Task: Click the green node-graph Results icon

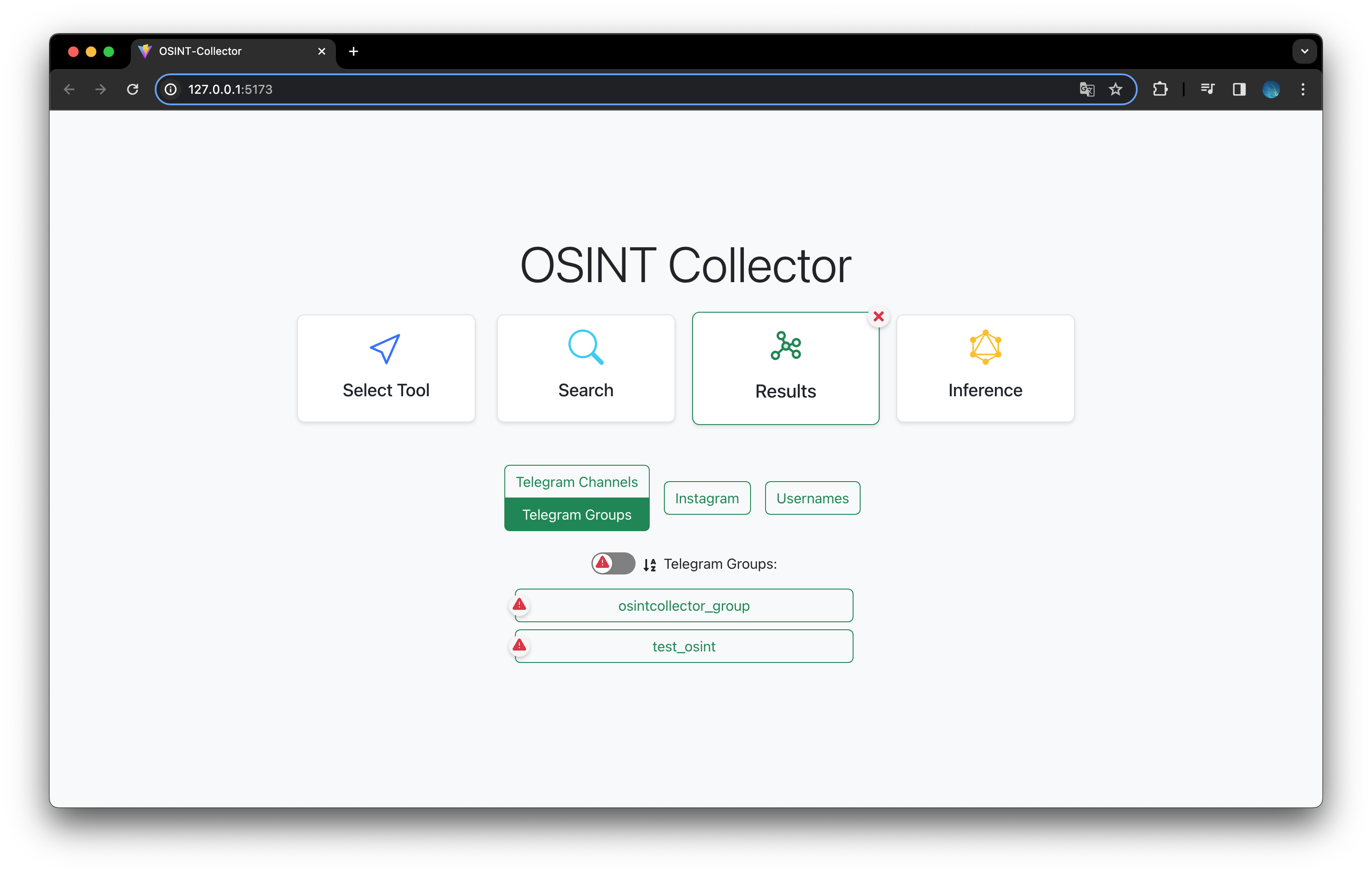Action: [786, 345]
